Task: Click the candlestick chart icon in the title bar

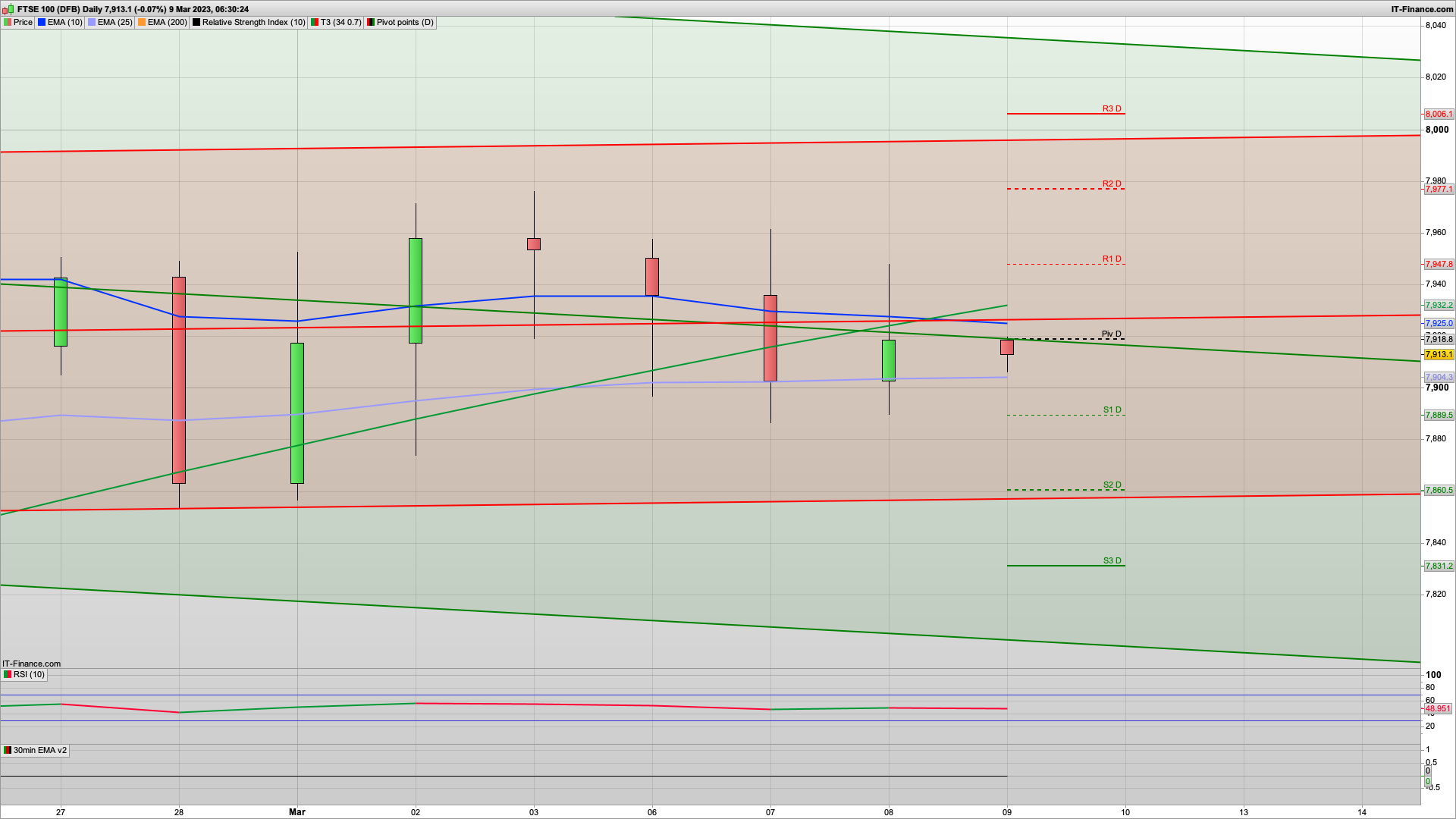Action: coord(8,9)
